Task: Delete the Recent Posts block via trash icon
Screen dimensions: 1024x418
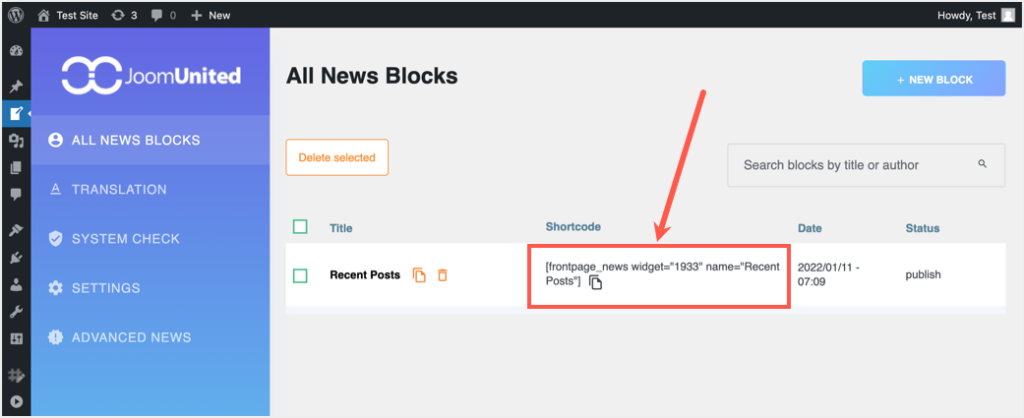Action: point(442,275)
